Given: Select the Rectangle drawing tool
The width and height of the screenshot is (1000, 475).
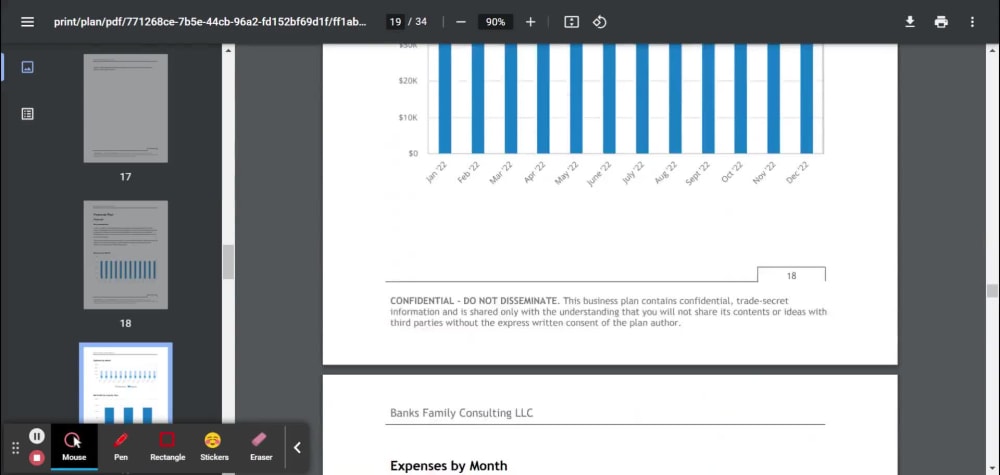Looking at the screenshot, I should tap(167, 447).
